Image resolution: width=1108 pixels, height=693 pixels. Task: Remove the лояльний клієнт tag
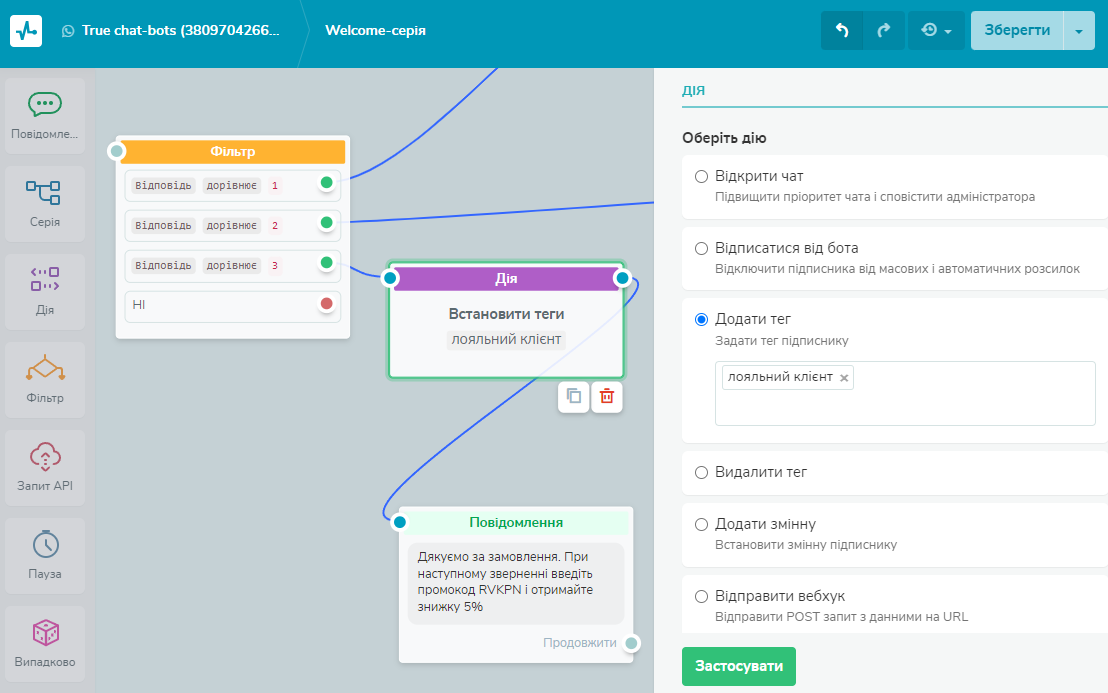844,378
